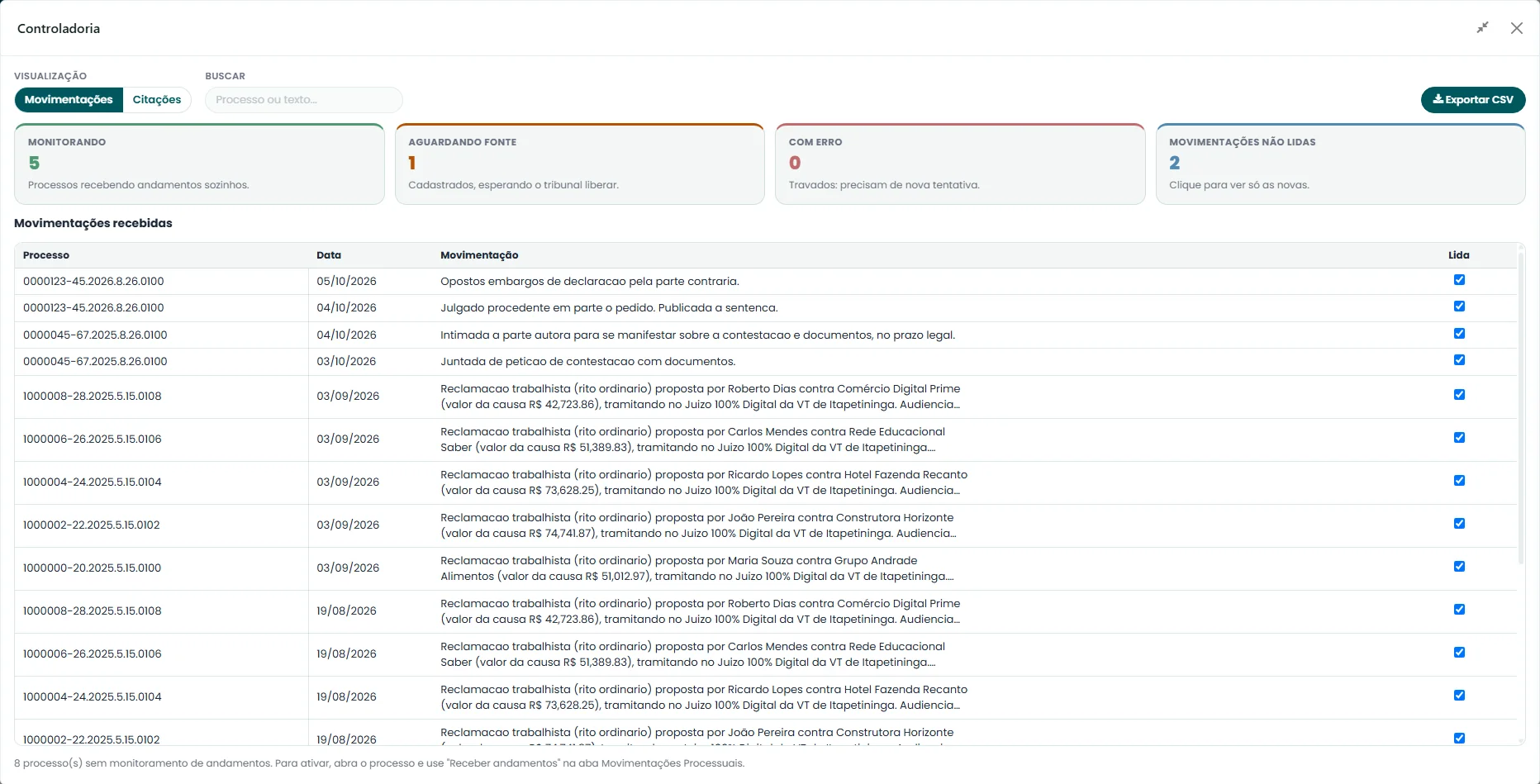
Task: Uncheck Lida for Opostos embargos row
Action: (x=1459, y=280)
